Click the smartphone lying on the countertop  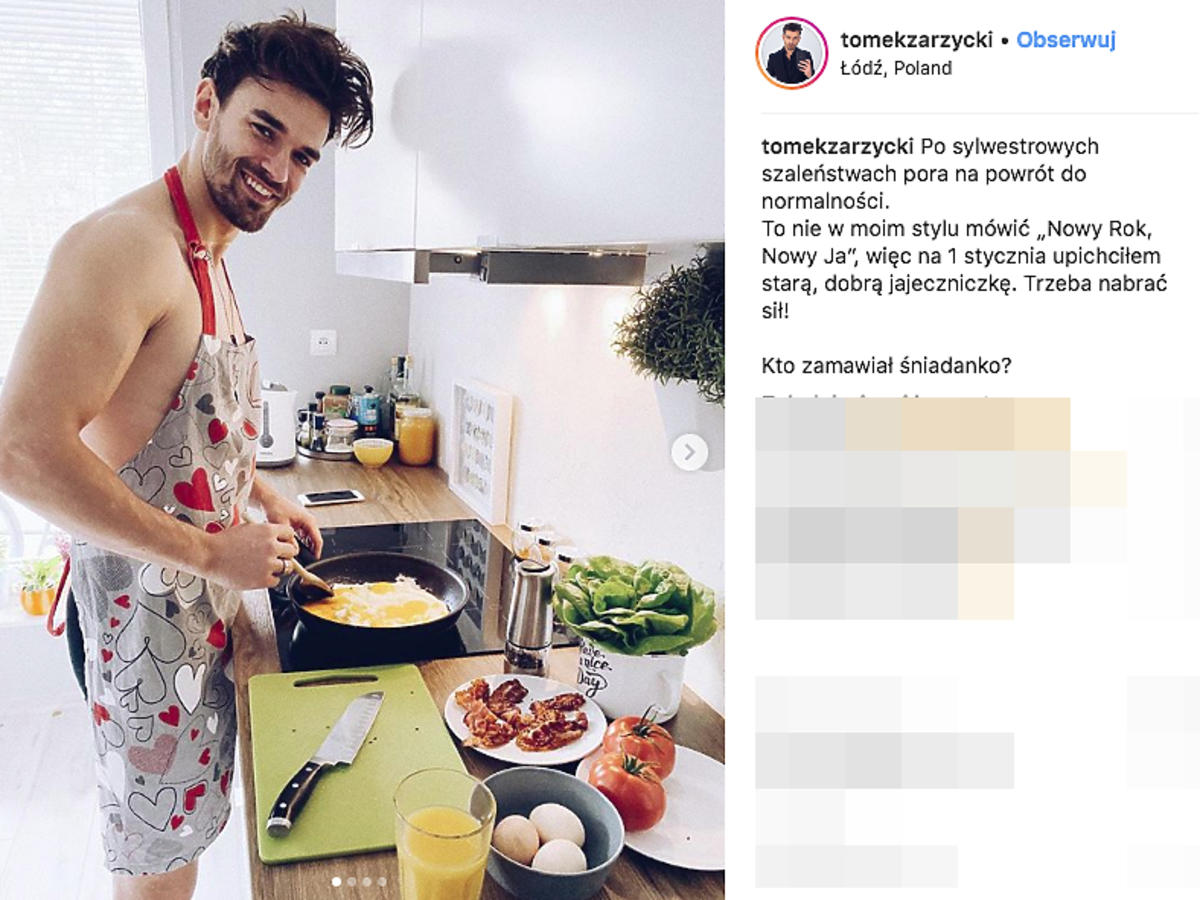click(x=331, y=497)
